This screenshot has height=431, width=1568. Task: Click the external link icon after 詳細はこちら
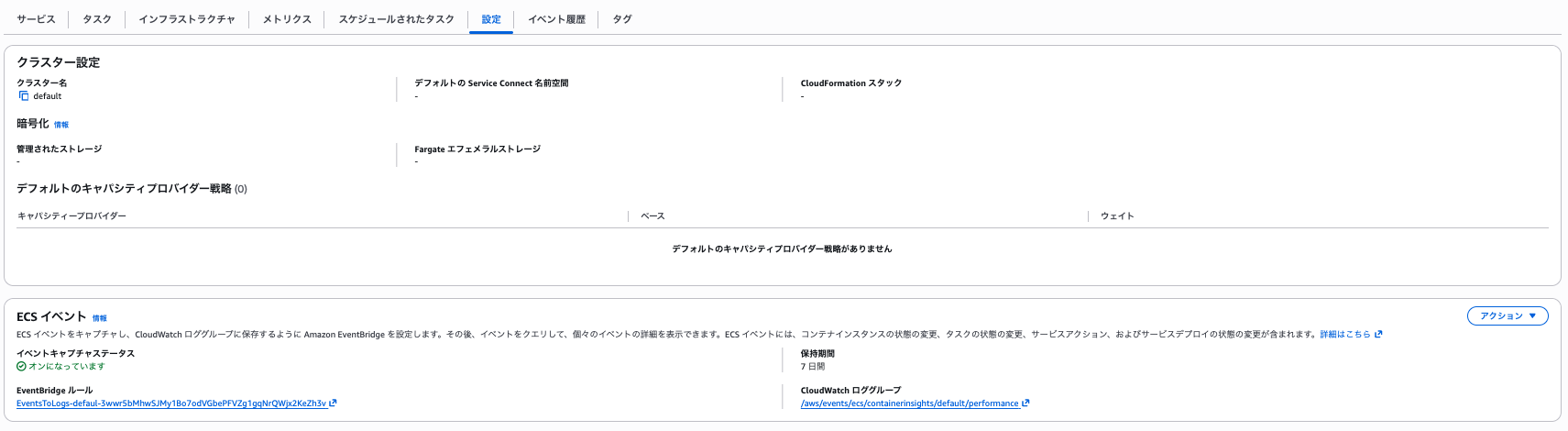[x=1378, y=335]
